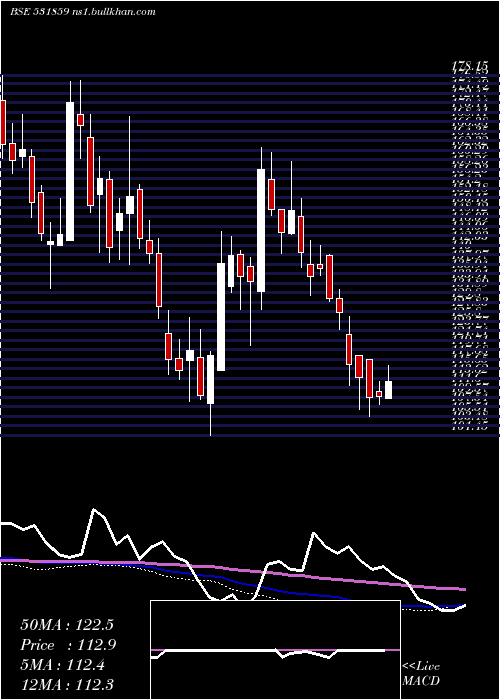Viewport: 500px width, 700px height.
Task: Click the Price : 112.9 label
Action: [x=68, y=645]
